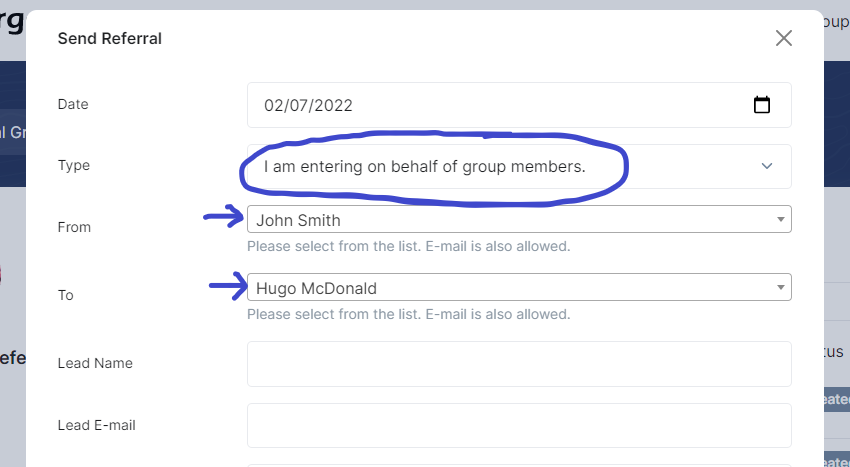
Task: Open the From combo box showing John Smith
Action: pyautogui.click(x=500, y=219)
